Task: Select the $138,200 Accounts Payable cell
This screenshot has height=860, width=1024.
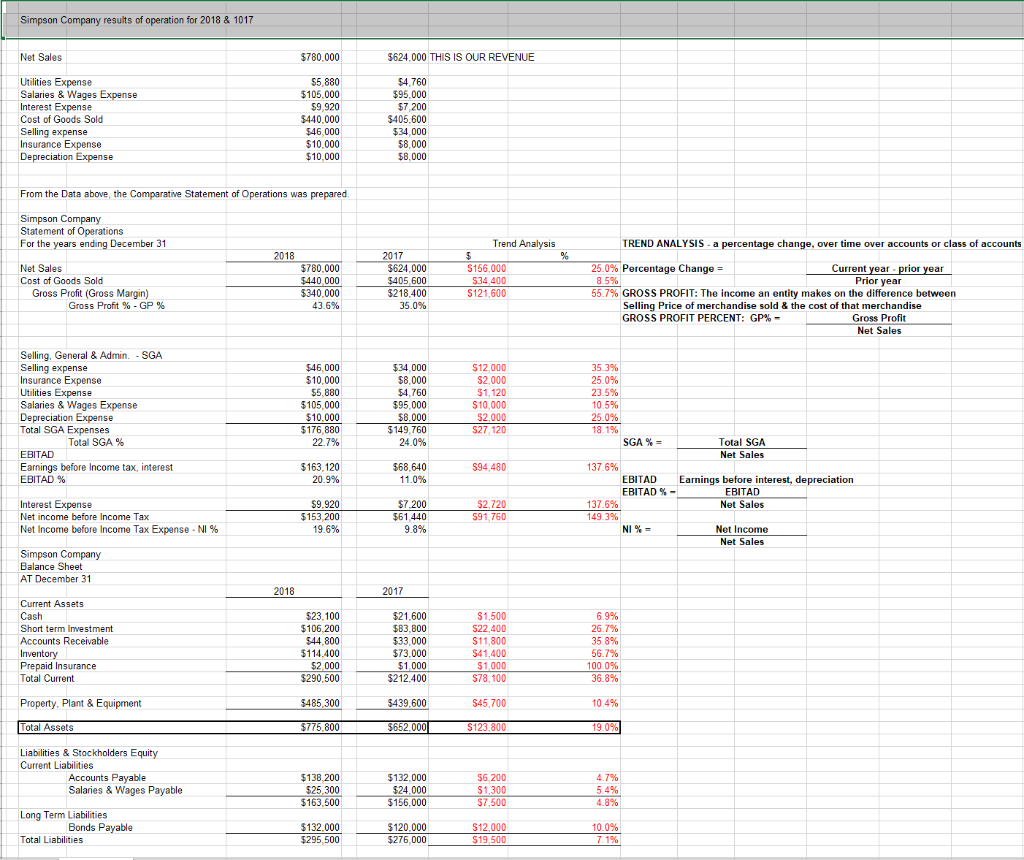Action: click(x=320, y=778)
